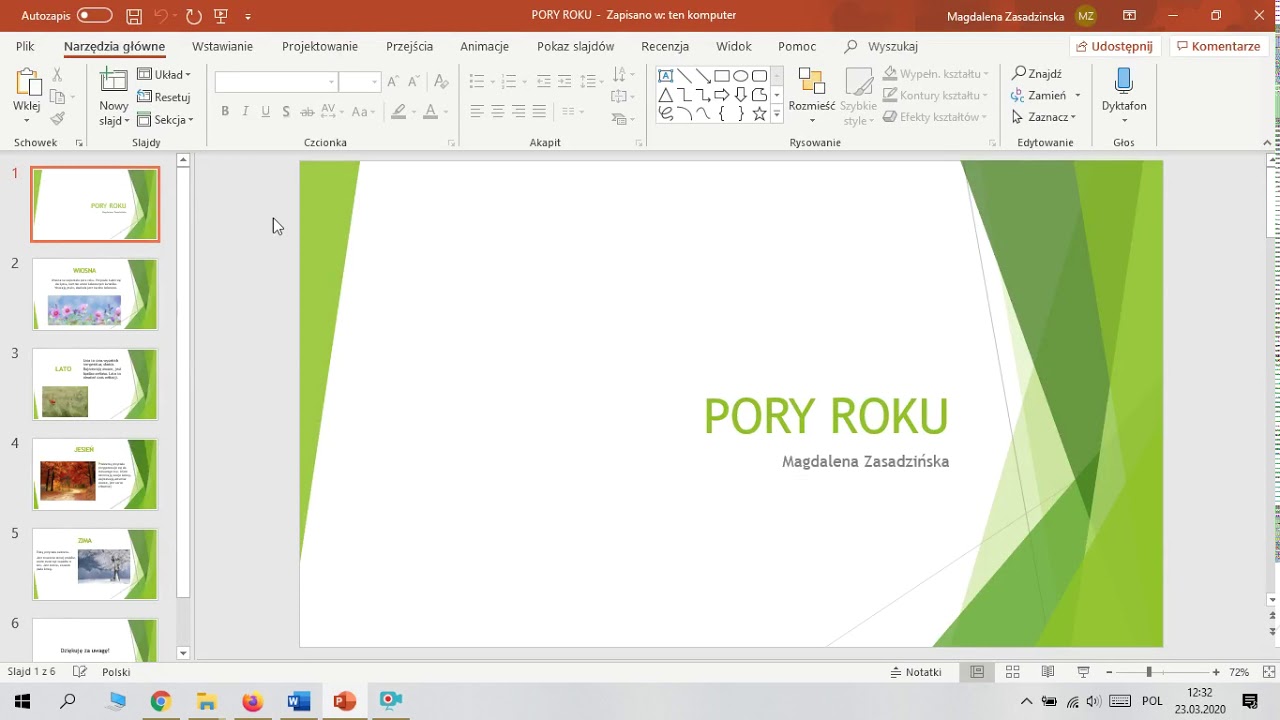Toggle text shadow S button
The width and height of the screenshot is (1280, 720).
(286, 111)
